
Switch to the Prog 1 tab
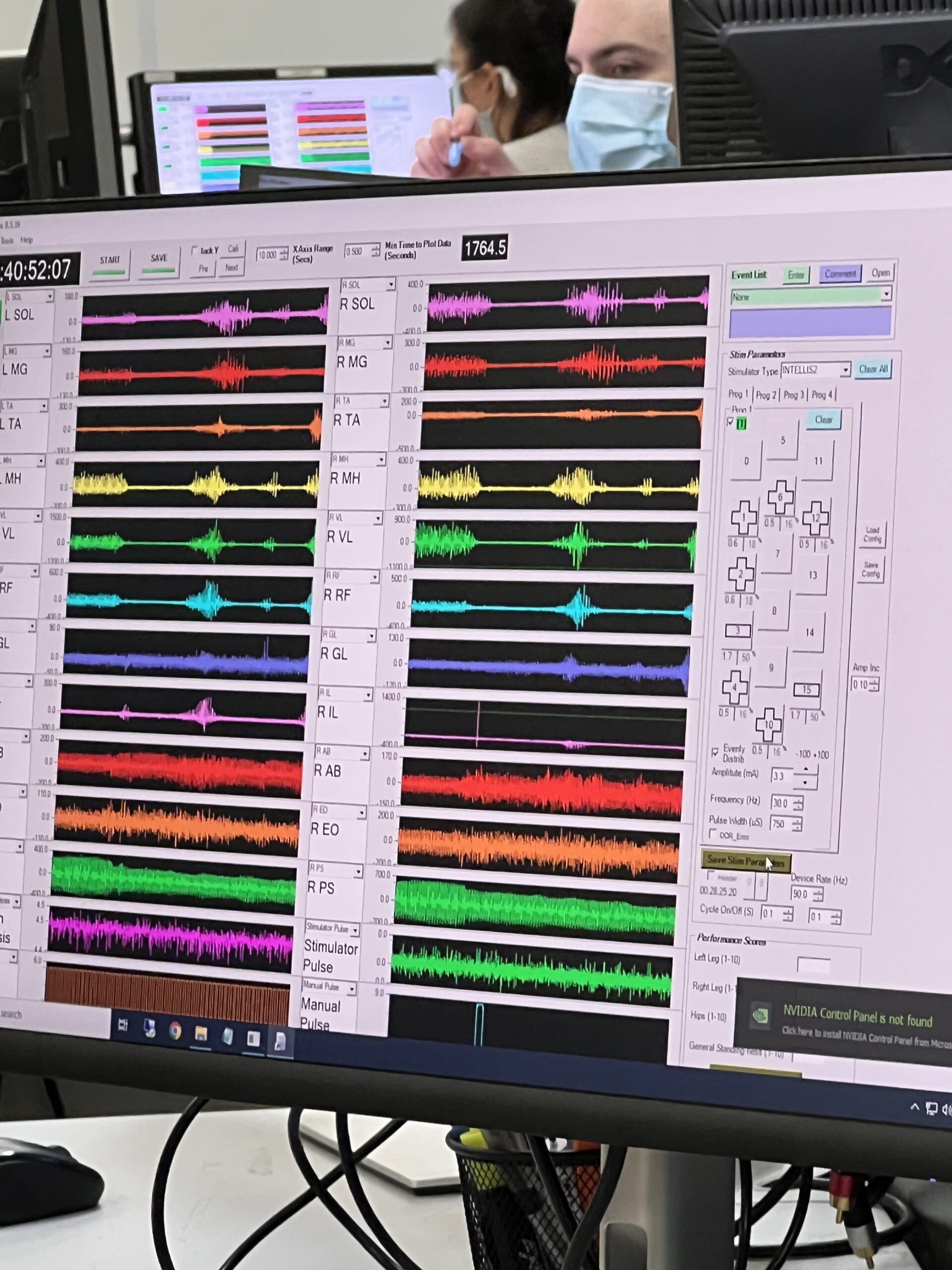(738, 394)
